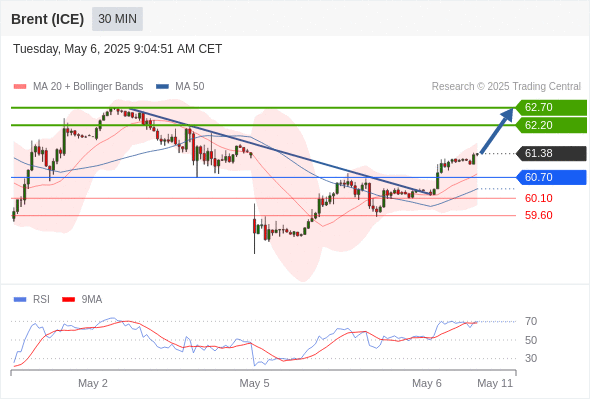The width and height of the screenshot is (590, 400).
Task: Click the red 9MA legend swatch
Action: coord(68,300)
